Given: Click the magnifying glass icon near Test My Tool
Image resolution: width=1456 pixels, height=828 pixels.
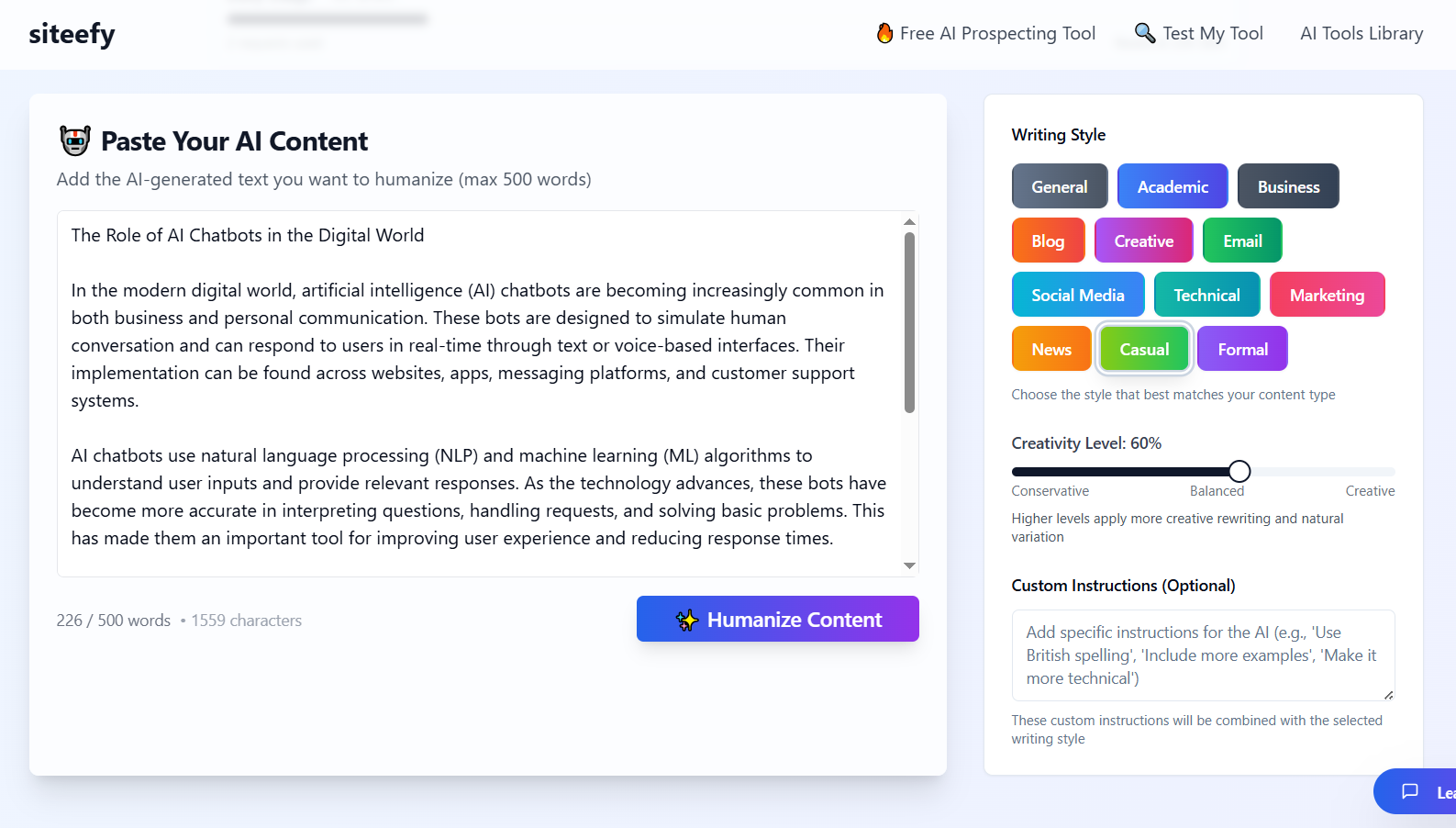Looking at the screenshot, I should (x=1144, y=33).
